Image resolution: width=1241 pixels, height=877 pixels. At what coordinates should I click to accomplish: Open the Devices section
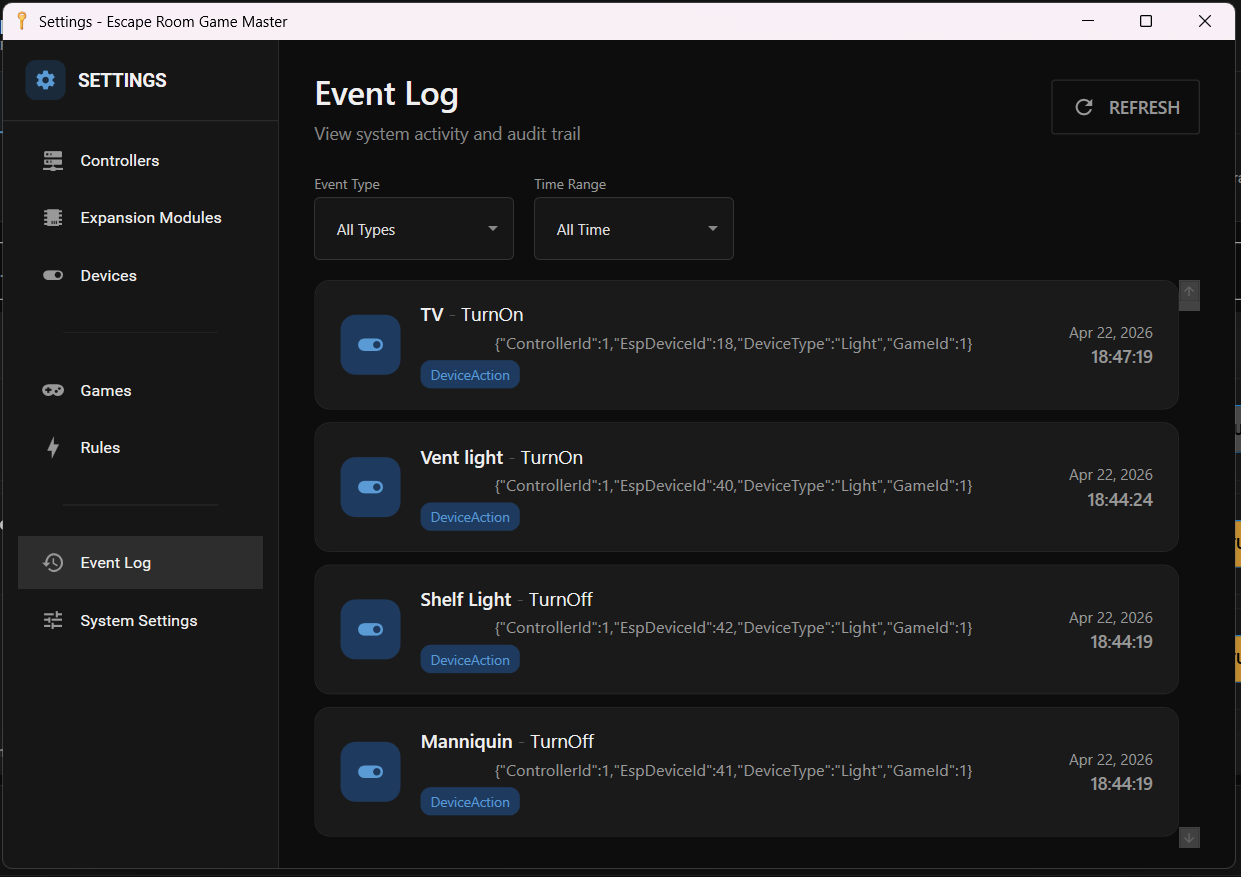pyautogui.click(x=140, y=276)
